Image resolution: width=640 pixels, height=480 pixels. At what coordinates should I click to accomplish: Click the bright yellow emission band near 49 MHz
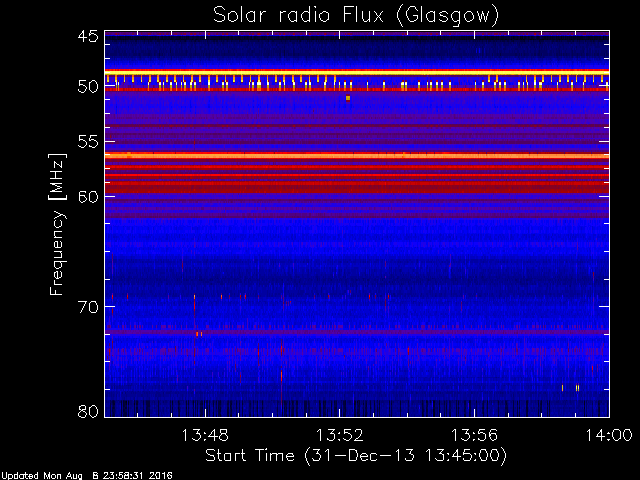point(357,72)
